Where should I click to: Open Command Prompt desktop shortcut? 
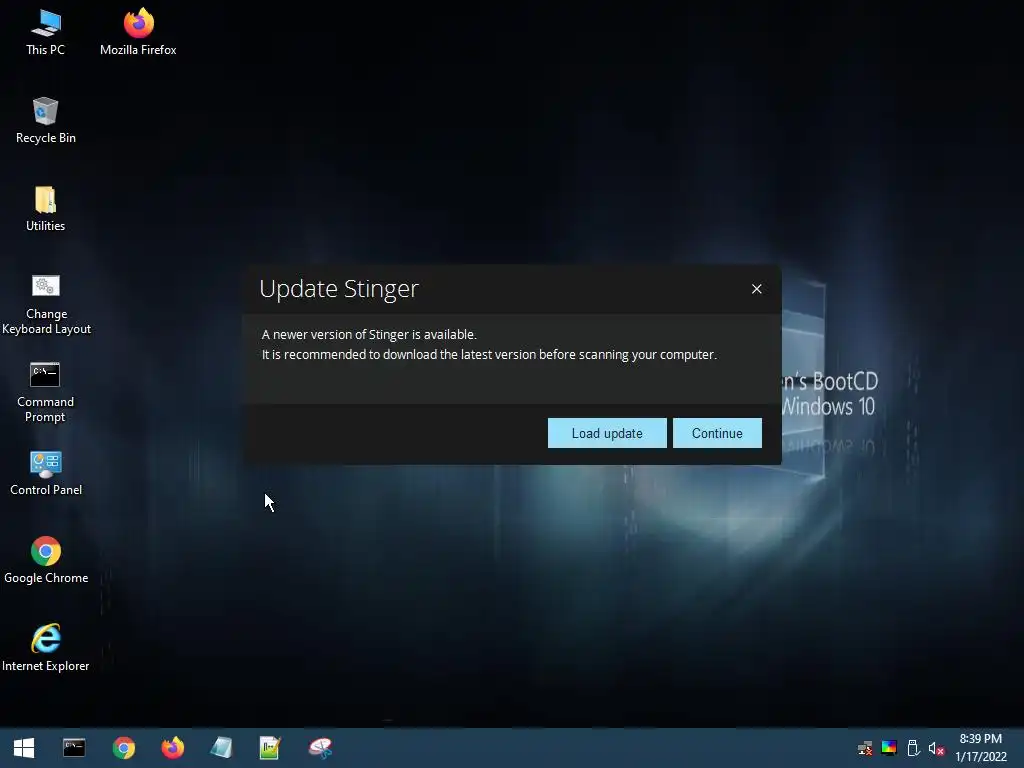(45, 392)
